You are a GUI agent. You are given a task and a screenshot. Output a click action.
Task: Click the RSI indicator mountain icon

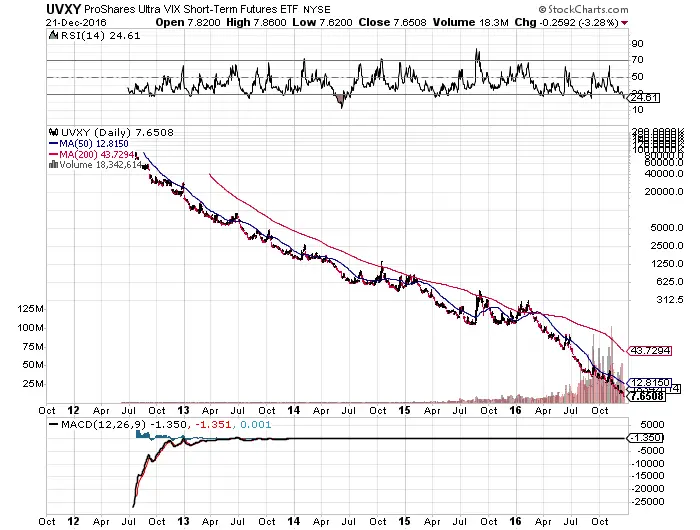click(x=54, y=35)
